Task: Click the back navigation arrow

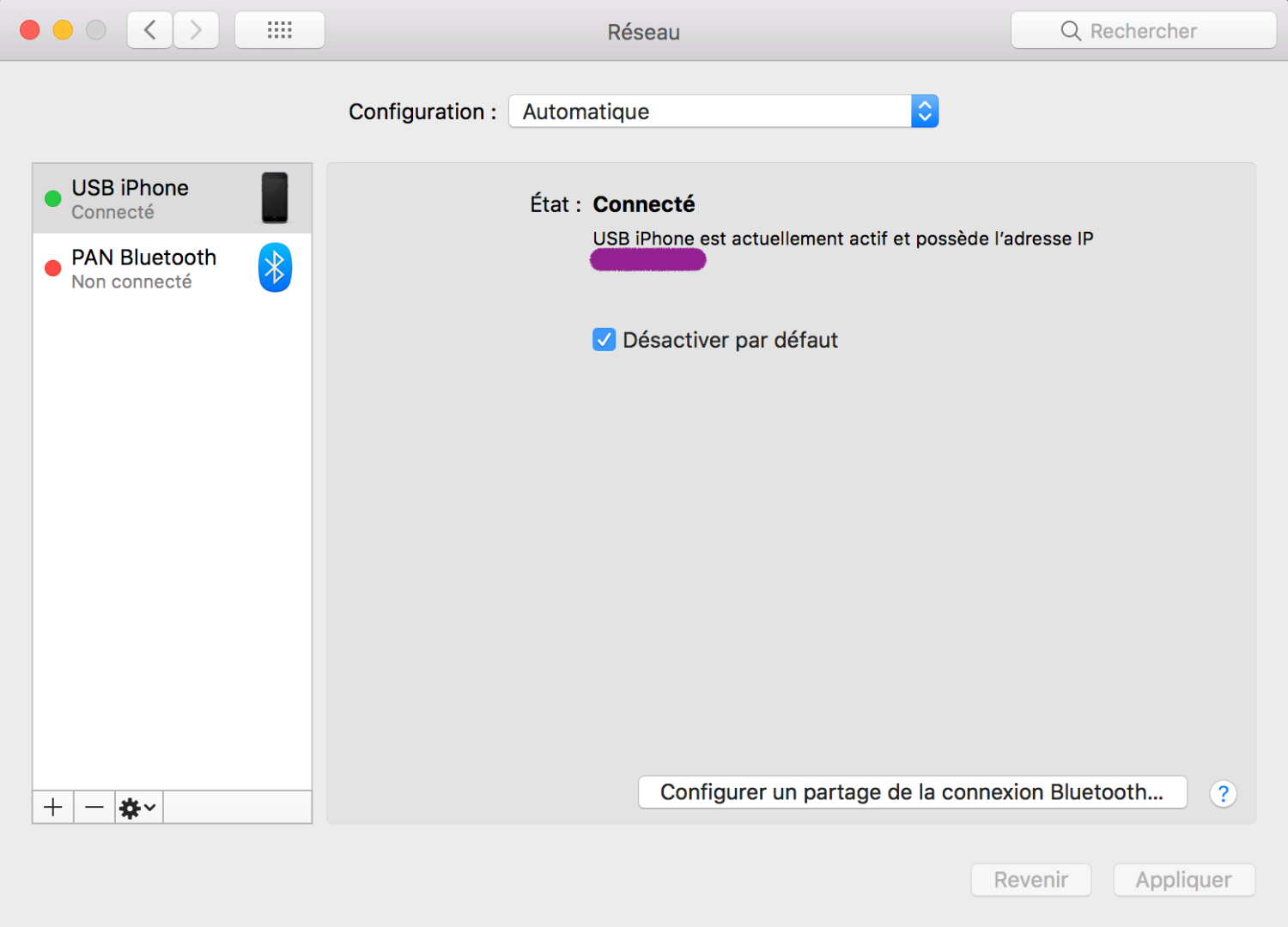Action: tap(150, 31)
